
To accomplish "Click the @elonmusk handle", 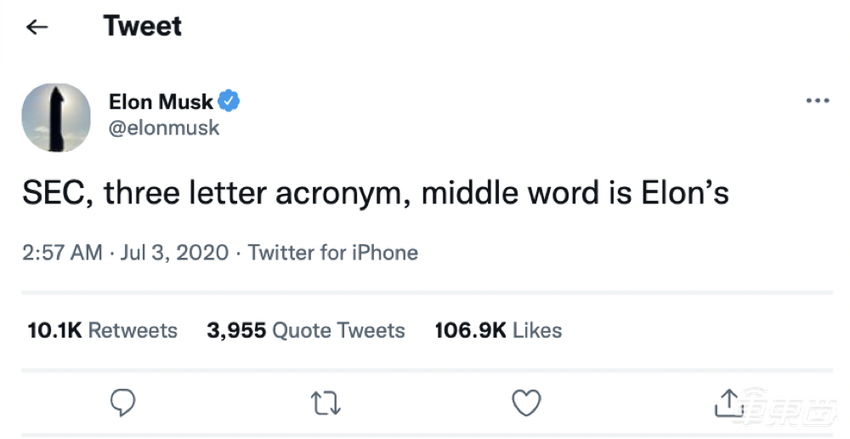I will [163, 128].
